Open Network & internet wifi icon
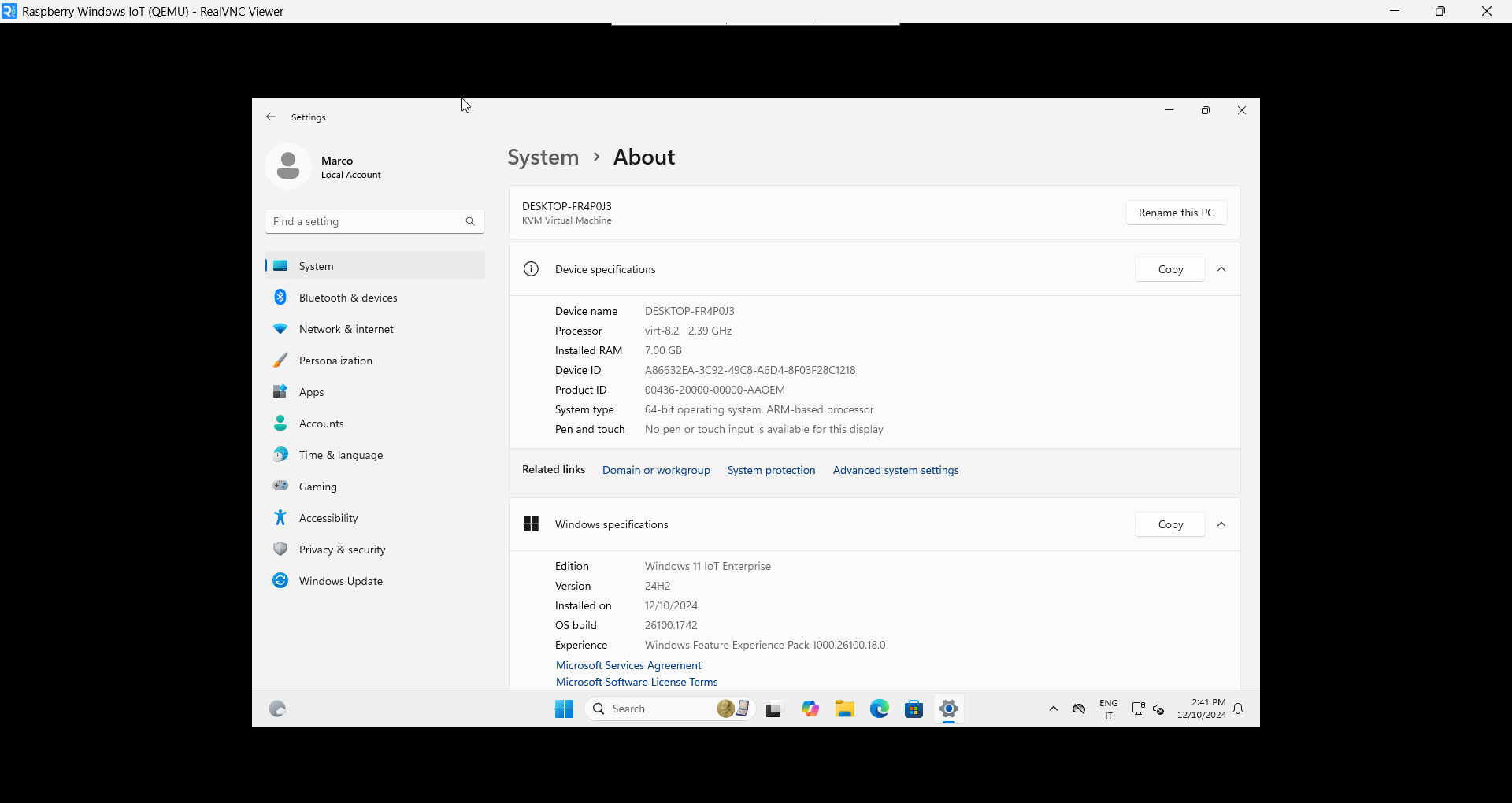1512x803 pixels. [x=280, y=329]
